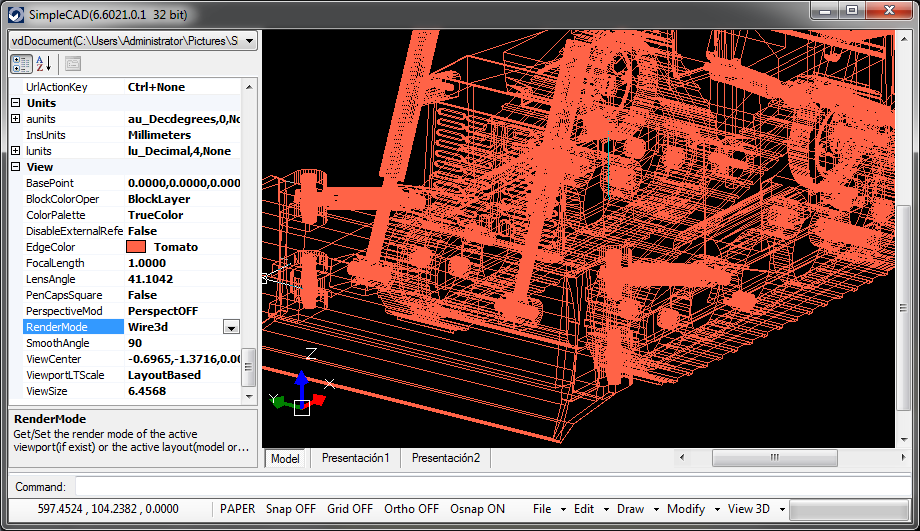This screenshot has width=920, height=531.
Task: Toggle Grid OFF in the status bar
Action: pyautogui.click(x=350, y=509)
